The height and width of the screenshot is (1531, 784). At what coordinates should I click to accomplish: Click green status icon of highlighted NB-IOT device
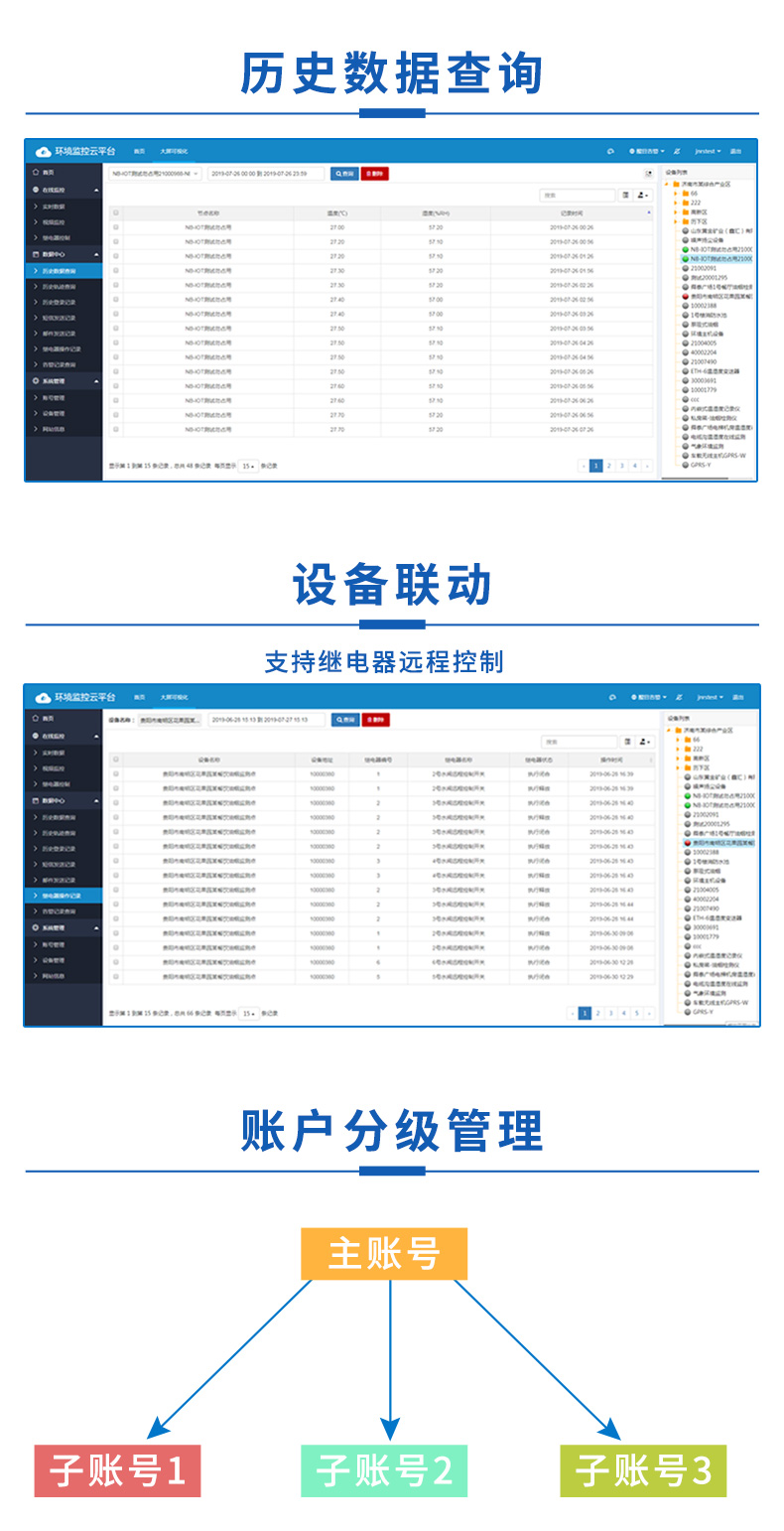[686, 258]
